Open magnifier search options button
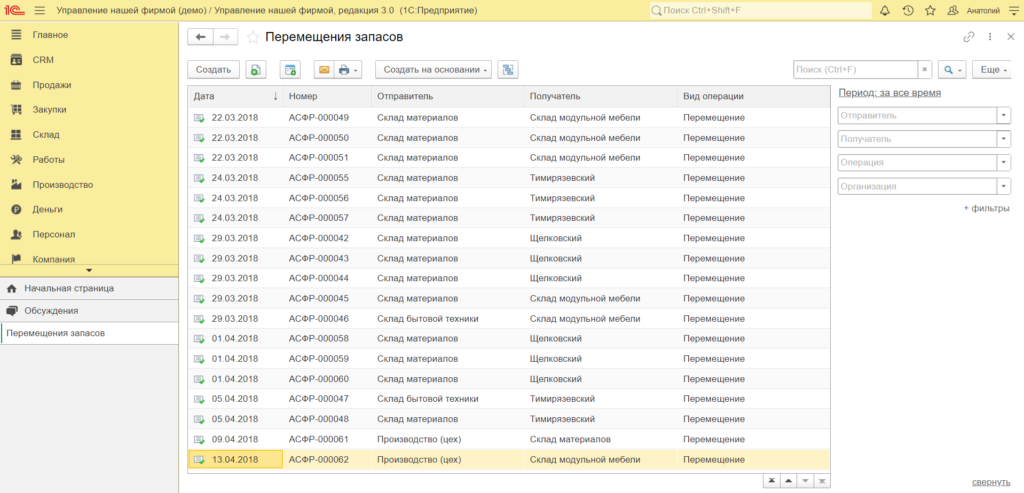Viewport: 1024px width, 493px height. coord(952,70)
